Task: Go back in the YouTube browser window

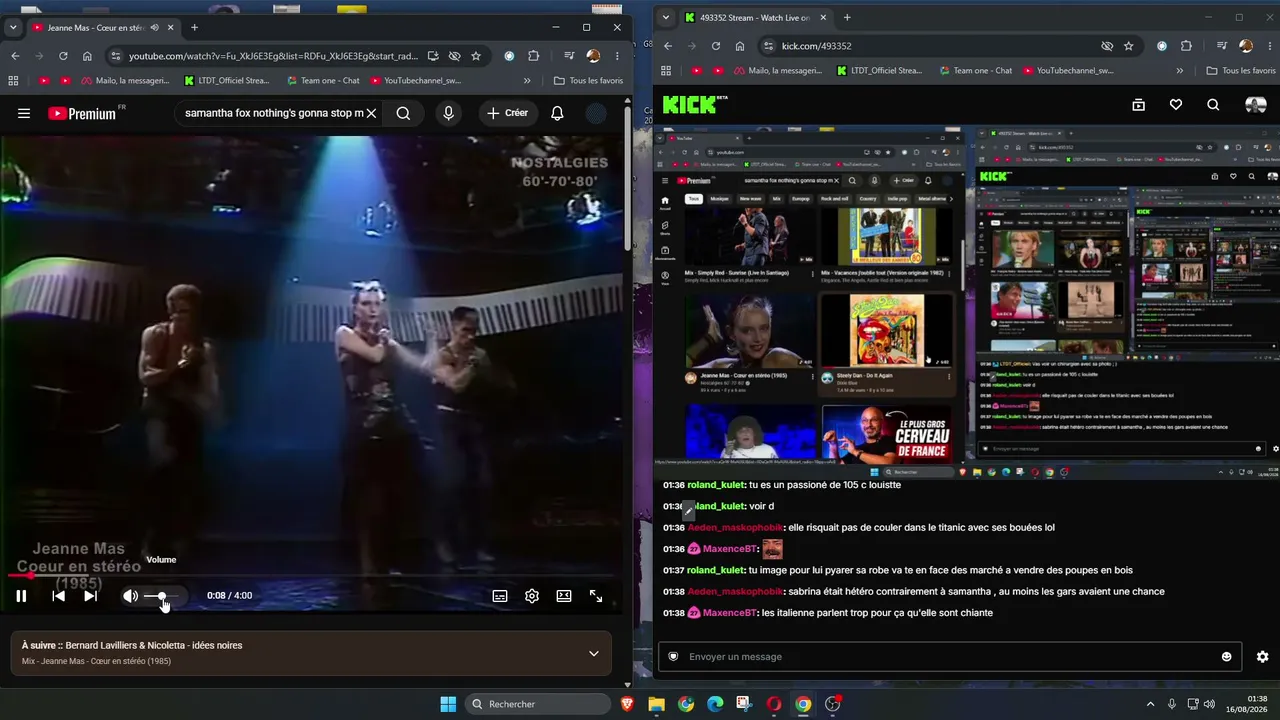Action: (x=15, y=56)
